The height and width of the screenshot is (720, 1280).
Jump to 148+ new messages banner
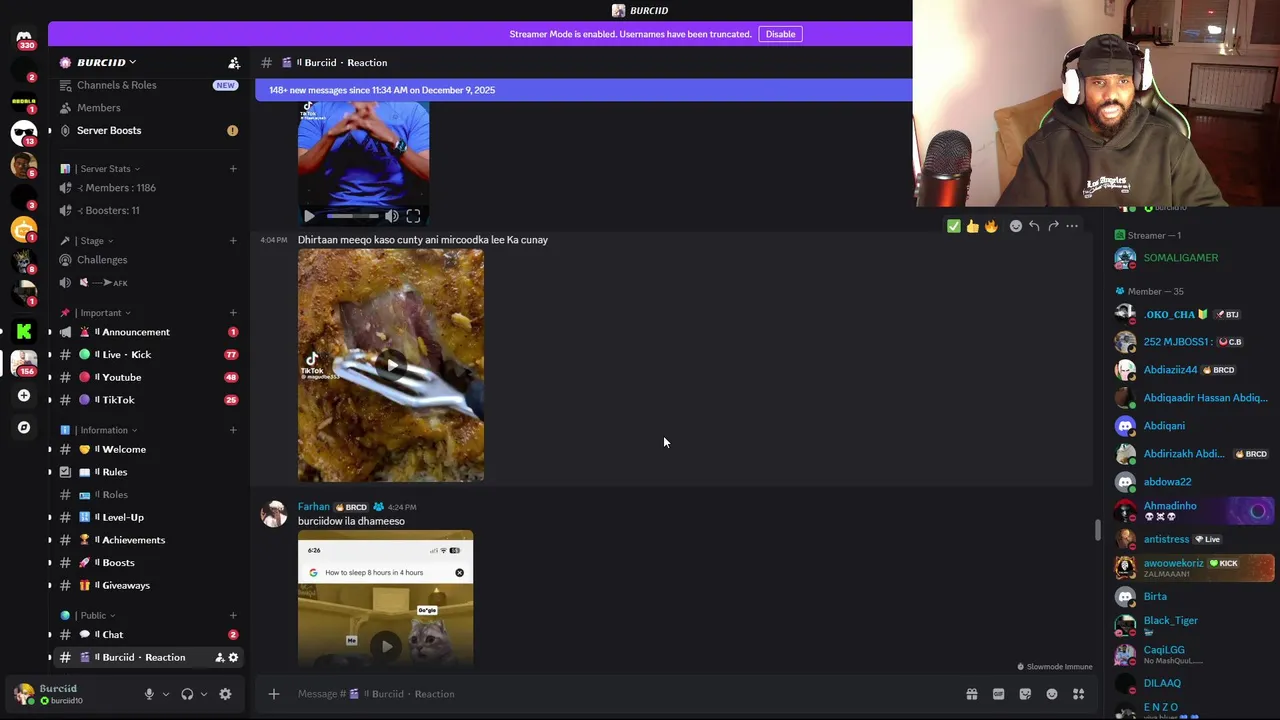click(584, 90)
